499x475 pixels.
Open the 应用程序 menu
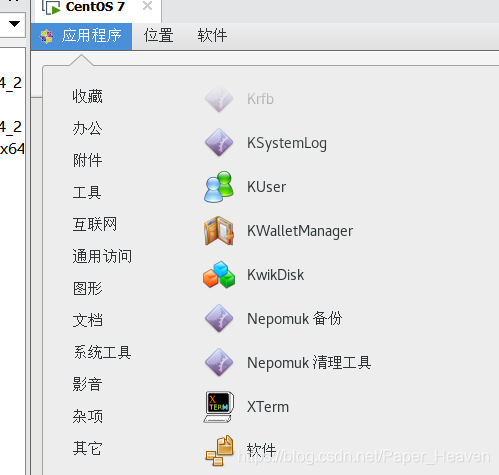coord(81,36)
